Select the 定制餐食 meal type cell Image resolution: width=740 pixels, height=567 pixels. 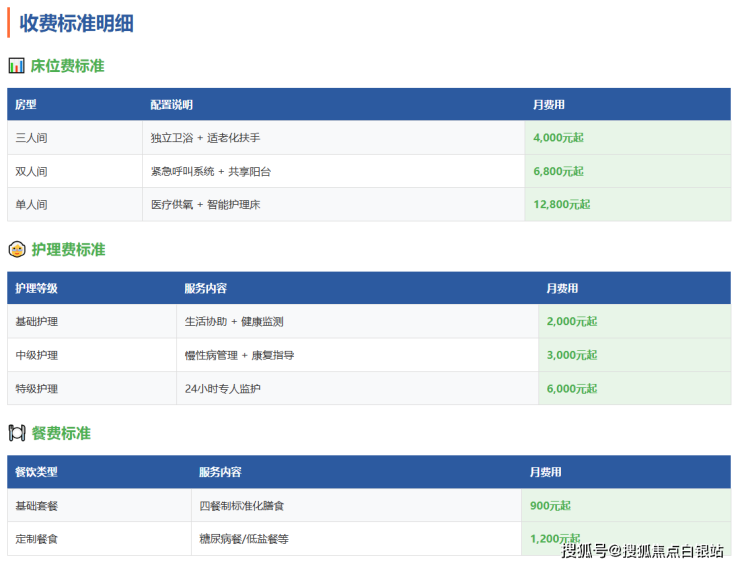coord(100,539)
